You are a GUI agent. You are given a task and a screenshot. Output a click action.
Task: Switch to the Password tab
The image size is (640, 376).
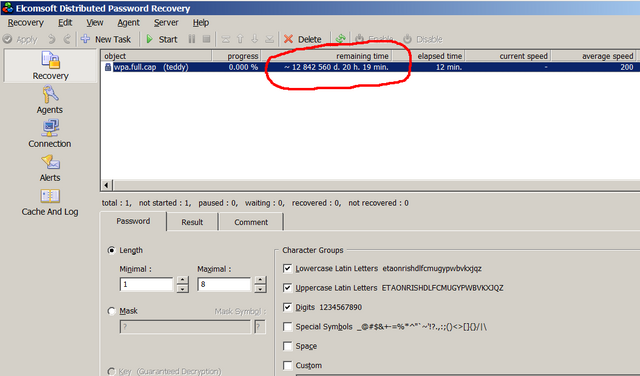133,221
